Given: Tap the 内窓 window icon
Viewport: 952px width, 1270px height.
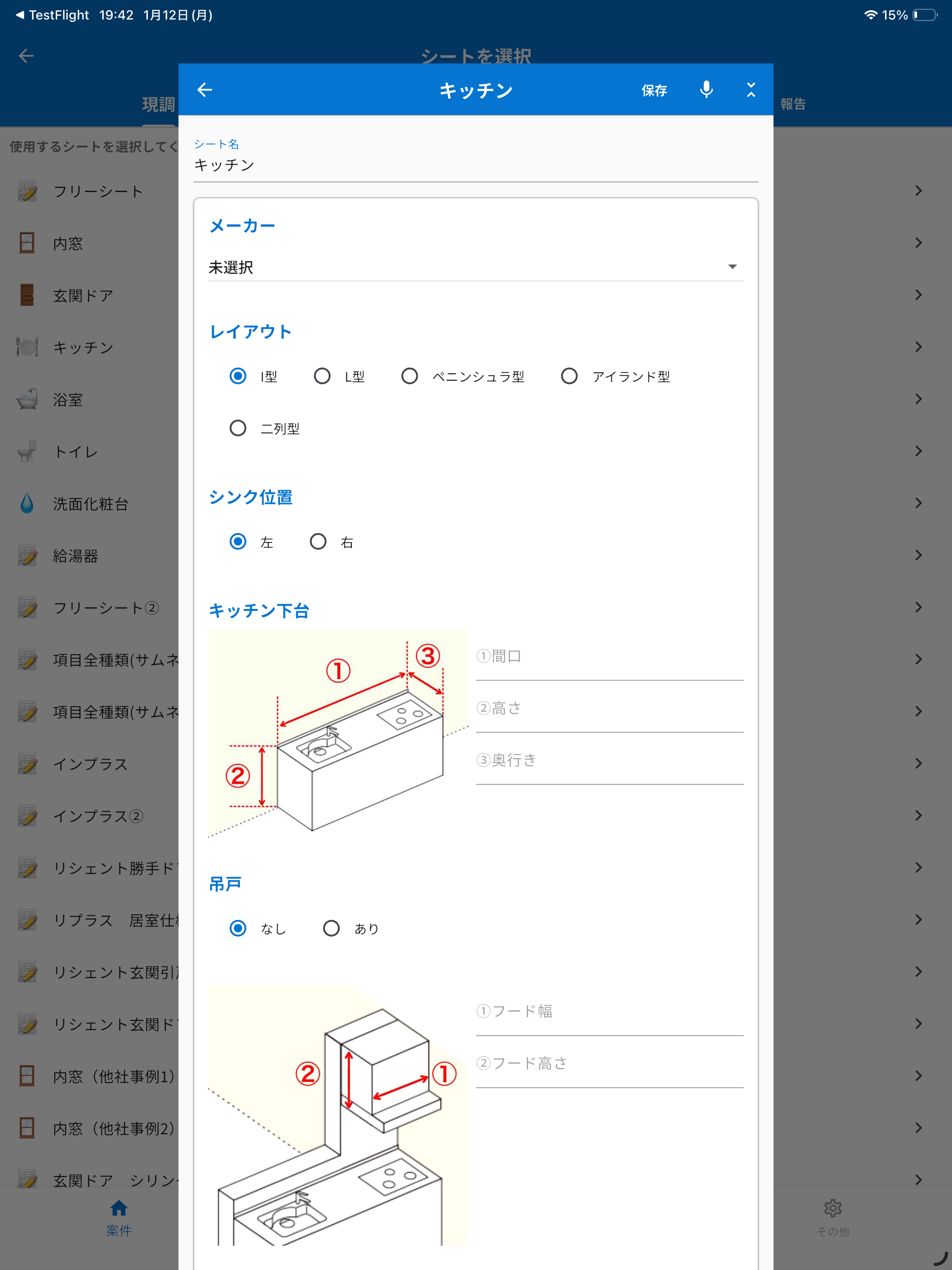Looking at the screenshot, I should [27, 243].
